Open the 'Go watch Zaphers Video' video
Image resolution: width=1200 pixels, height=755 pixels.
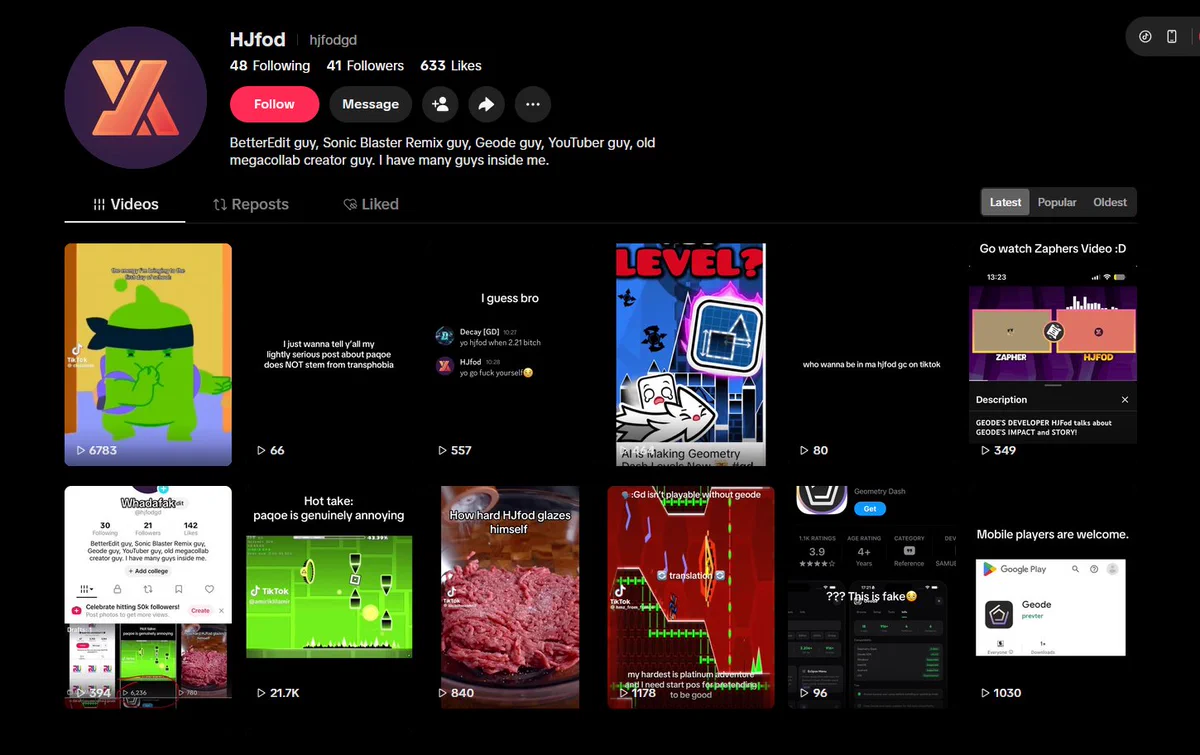point(1053,355)
